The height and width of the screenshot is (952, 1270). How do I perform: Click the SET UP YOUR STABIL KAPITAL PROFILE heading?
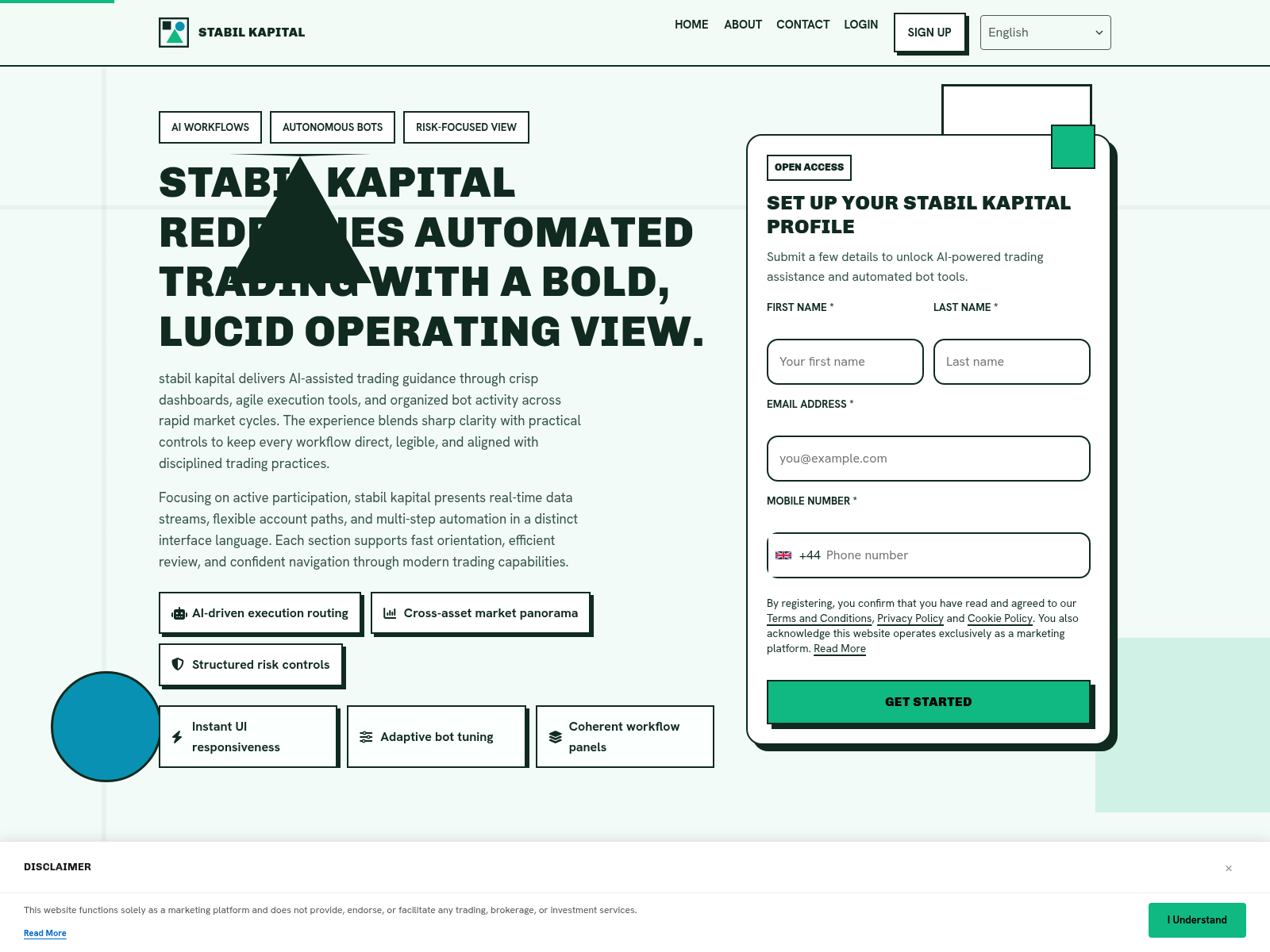918,215
